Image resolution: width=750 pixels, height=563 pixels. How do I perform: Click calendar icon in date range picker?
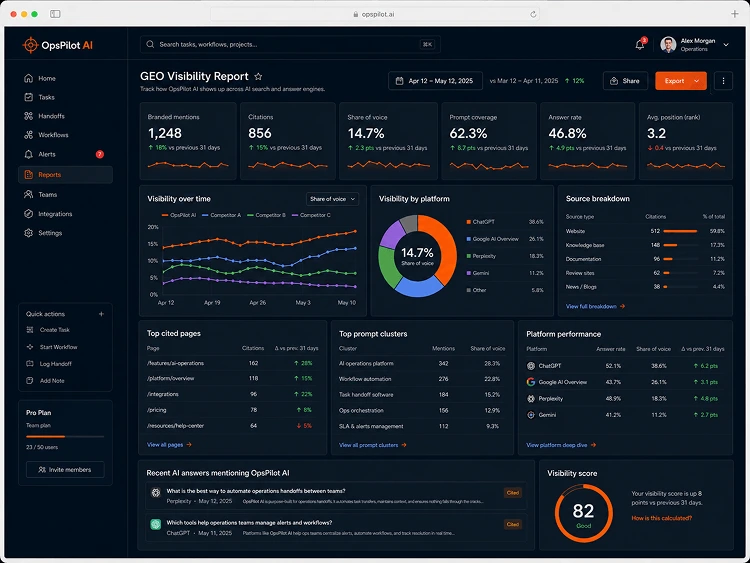399,81
